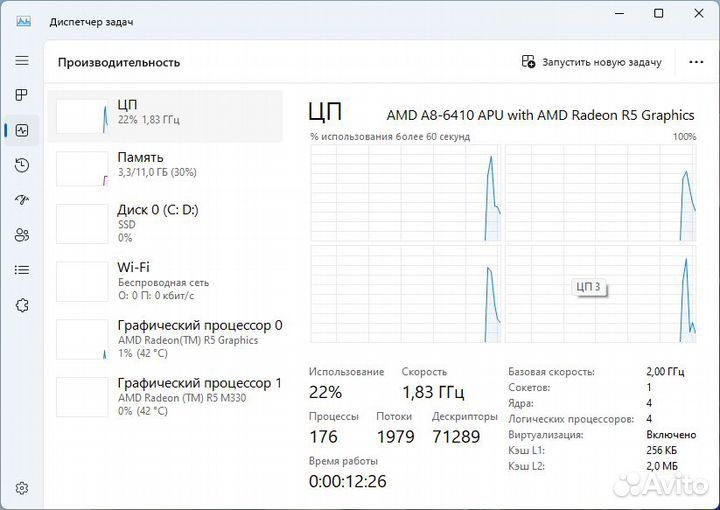Screen dimensions: 720x510
Task: Select Disk 0 (C: D:) entry
Action: pos(165,223)
